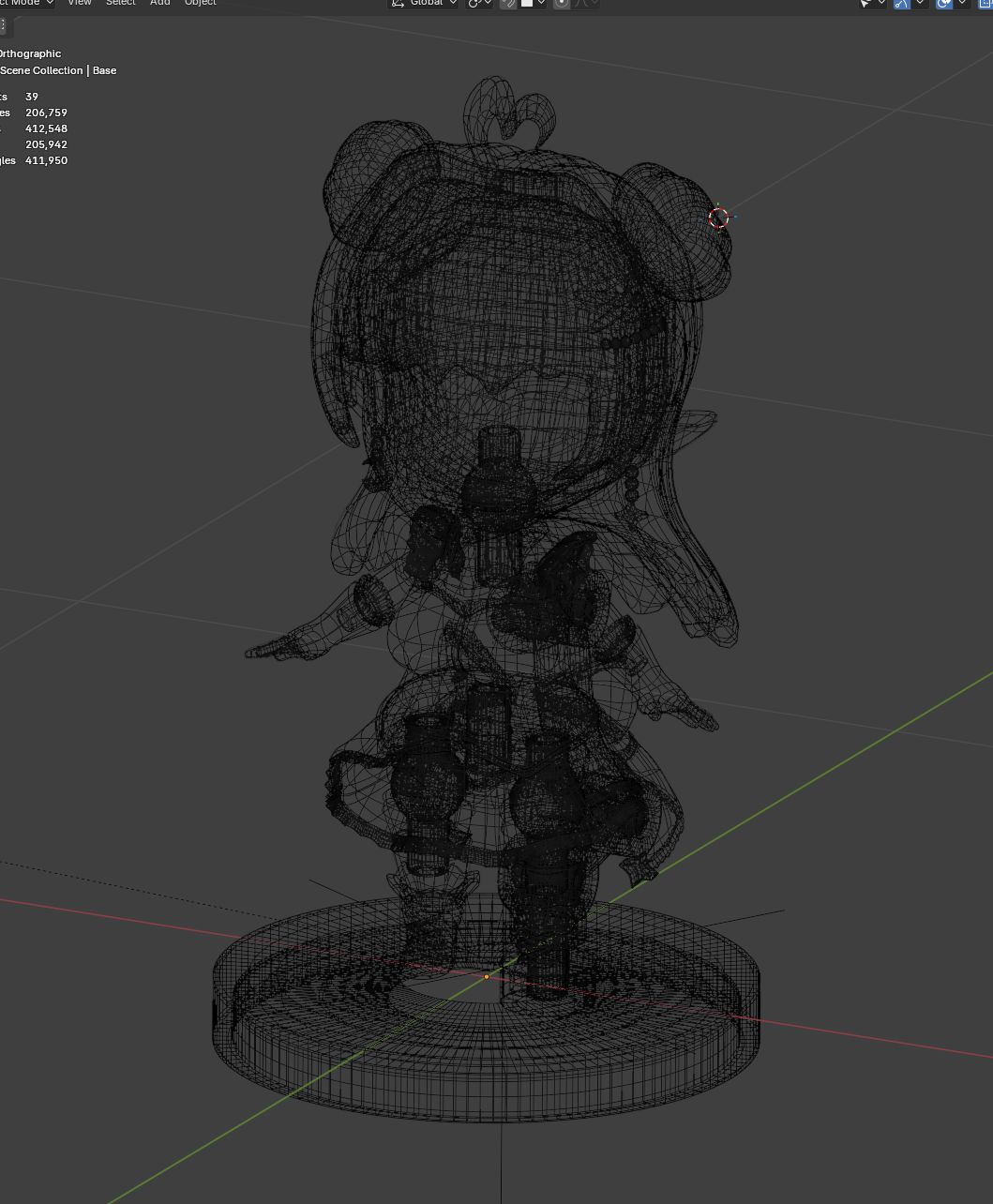The image size is (993, 1204).
Task: Toggle snapping with the magnet icon
Action: (x=508, y=3)
